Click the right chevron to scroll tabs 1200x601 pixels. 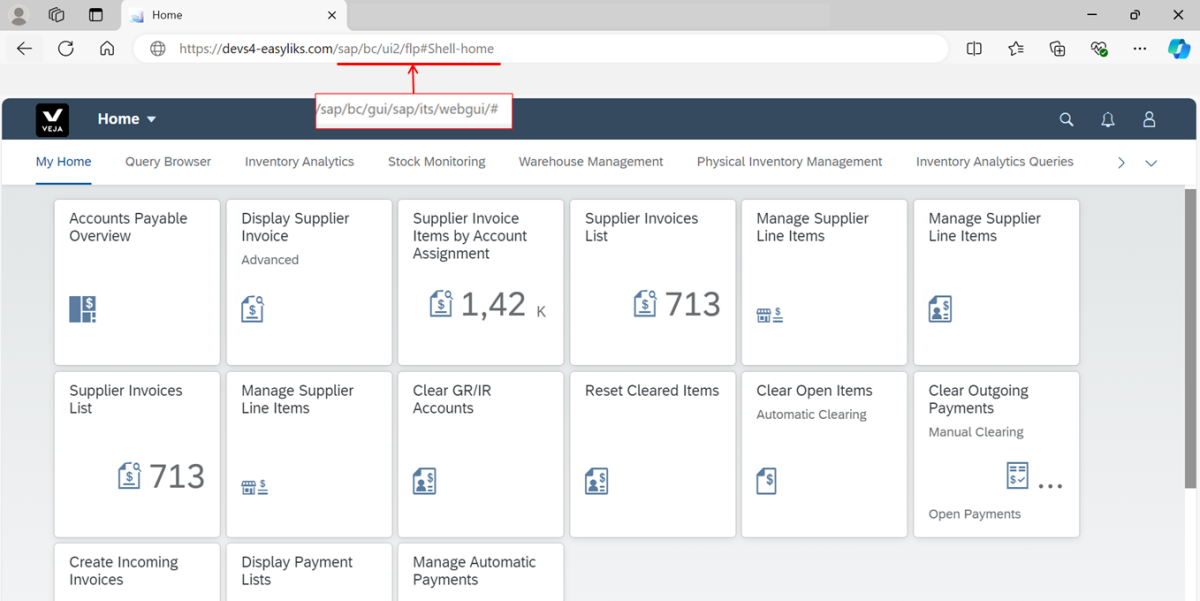pos(1121,161)
